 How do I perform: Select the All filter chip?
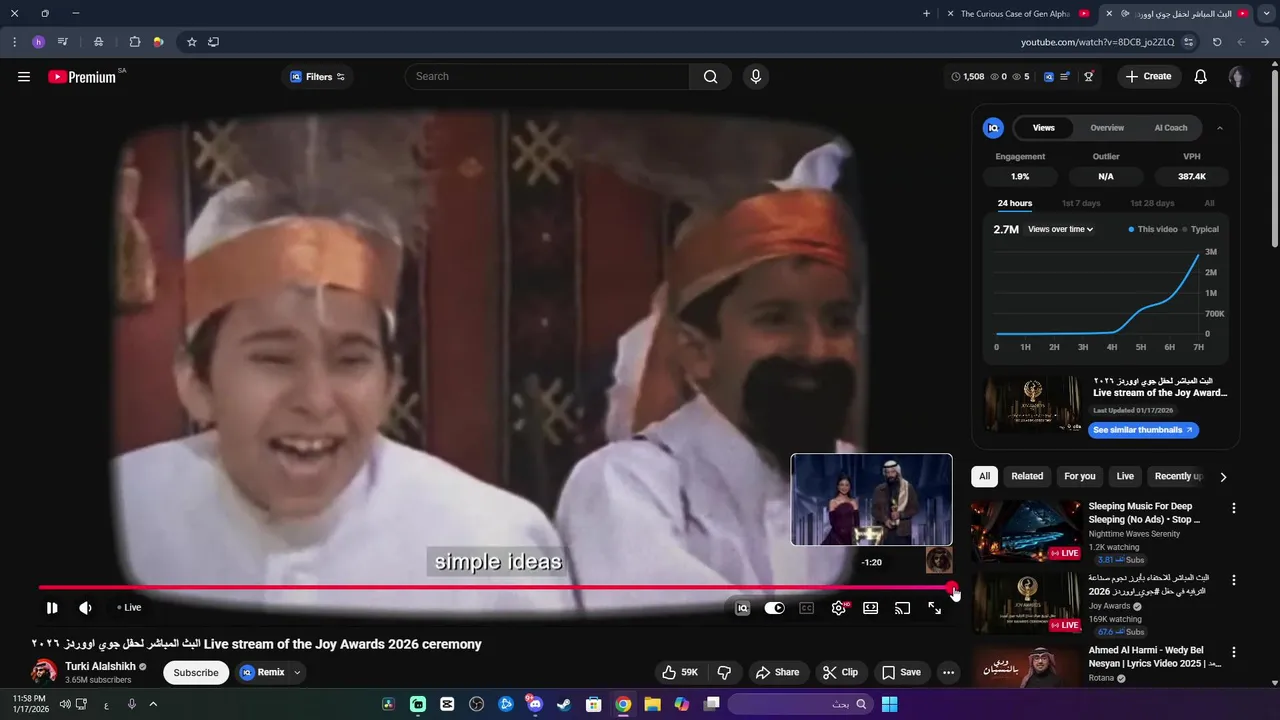[984, 477]
